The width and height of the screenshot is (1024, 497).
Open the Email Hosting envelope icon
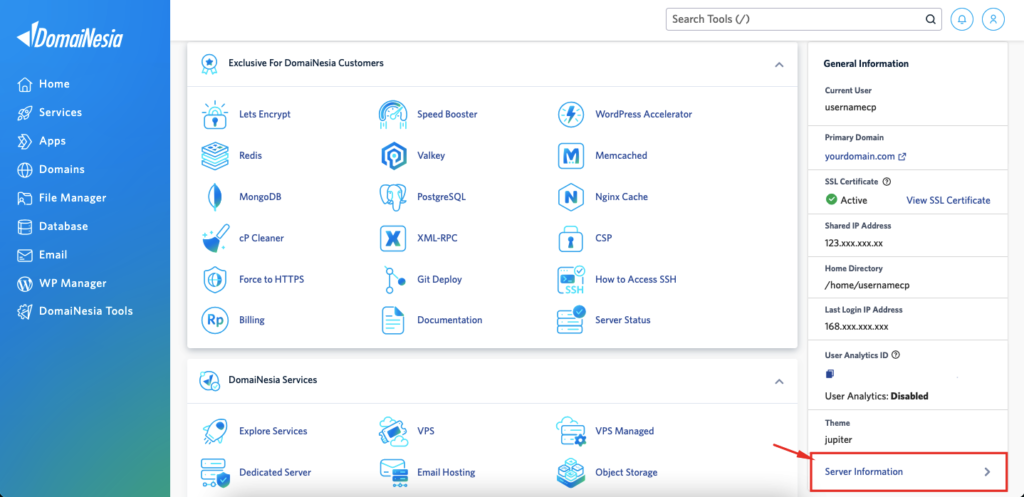coord(393,472)
